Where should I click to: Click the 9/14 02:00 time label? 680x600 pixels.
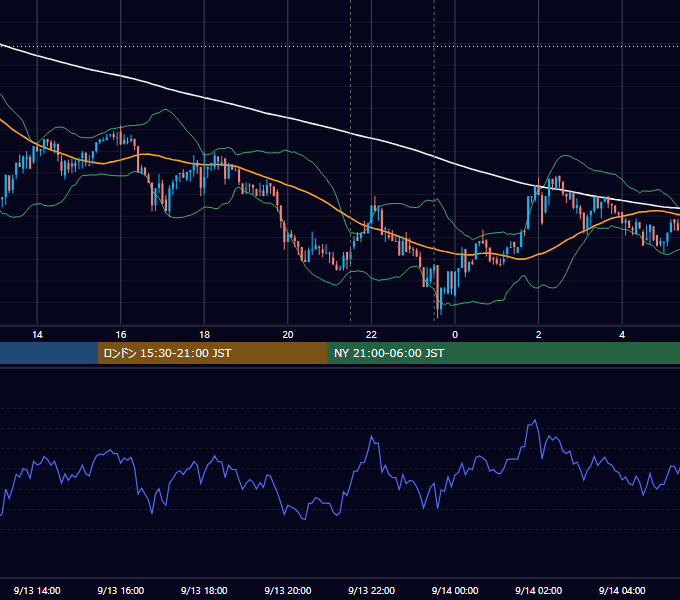[539, 590]
